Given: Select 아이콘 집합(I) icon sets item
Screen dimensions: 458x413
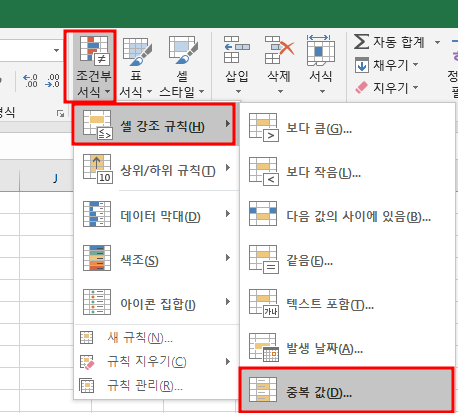Looking at the screenshot, I should point(156,302).
